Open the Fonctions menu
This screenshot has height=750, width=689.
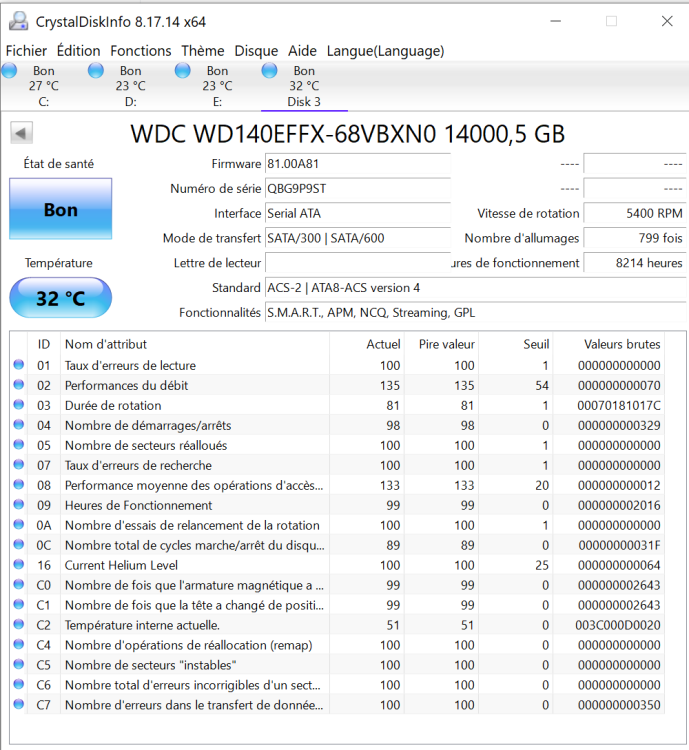[141, 51]
